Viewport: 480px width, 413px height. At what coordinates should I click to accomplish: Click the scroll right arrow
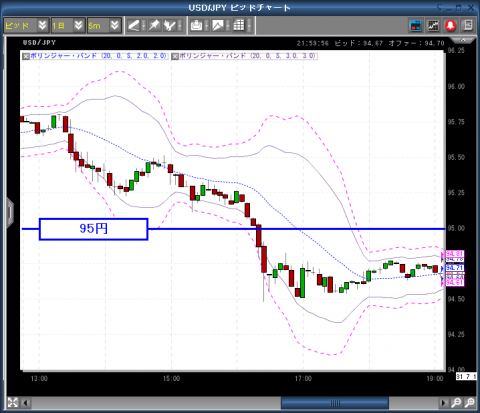click(x=443, y=403)
